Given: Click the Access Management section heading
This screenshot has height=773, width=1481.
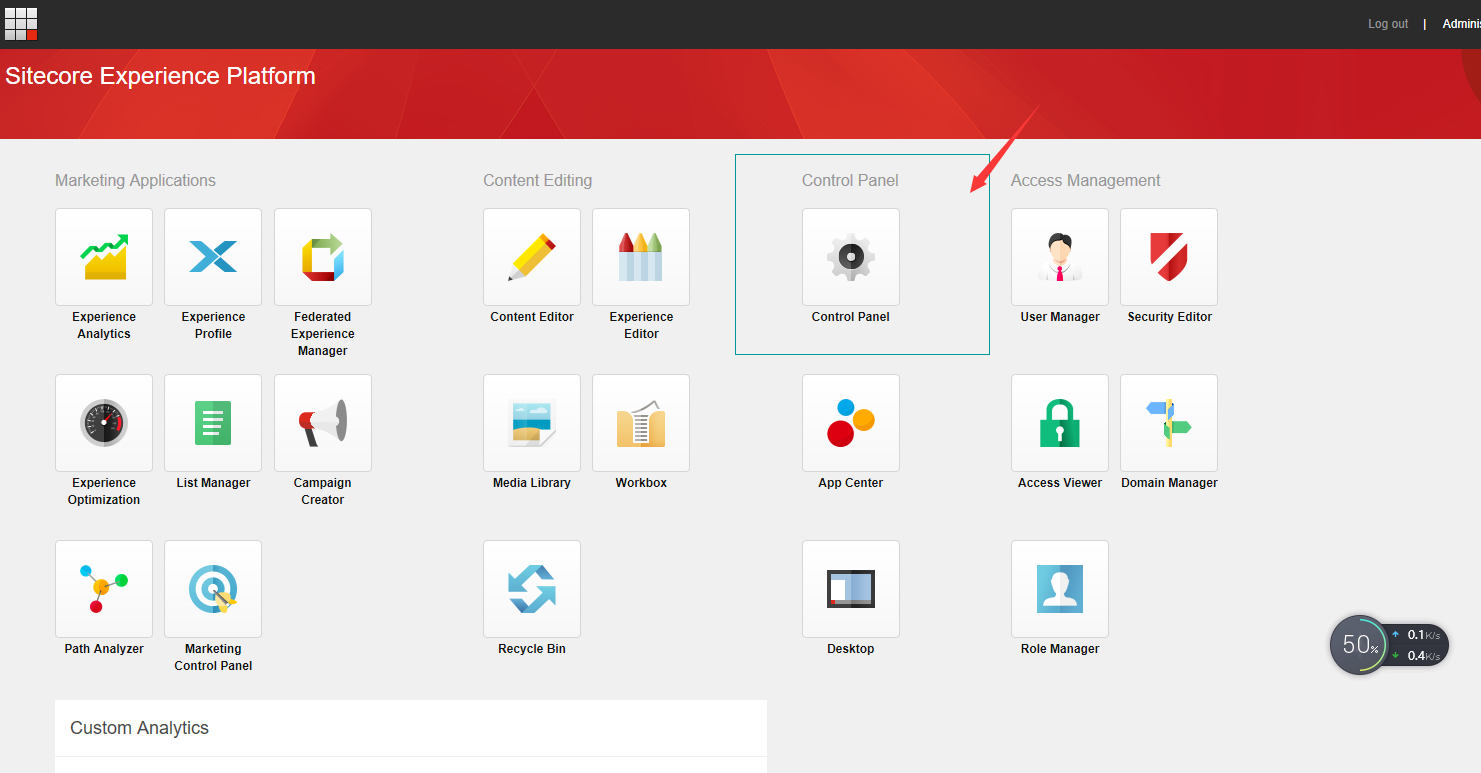Looking at the screenshot, I should coord(1085,181).
